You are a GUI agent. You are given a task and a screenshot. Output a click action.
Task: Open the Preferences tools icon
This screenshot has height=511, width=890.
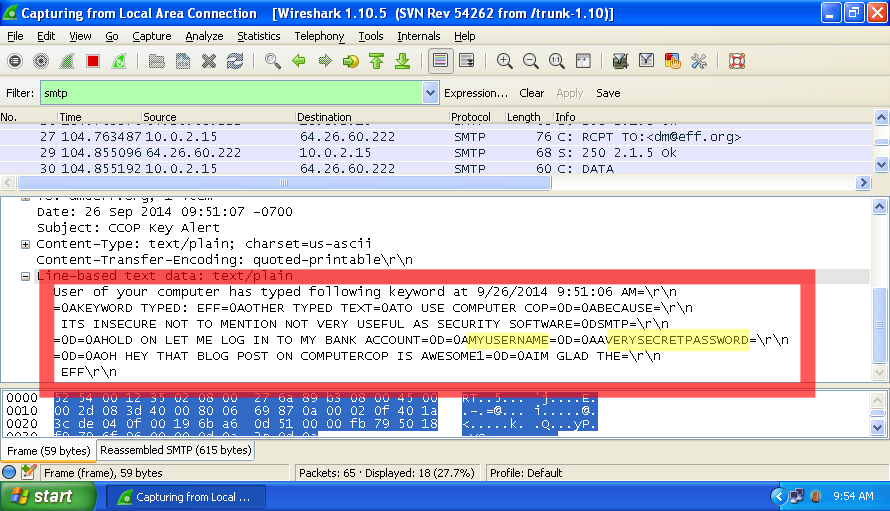click(698, 61)
